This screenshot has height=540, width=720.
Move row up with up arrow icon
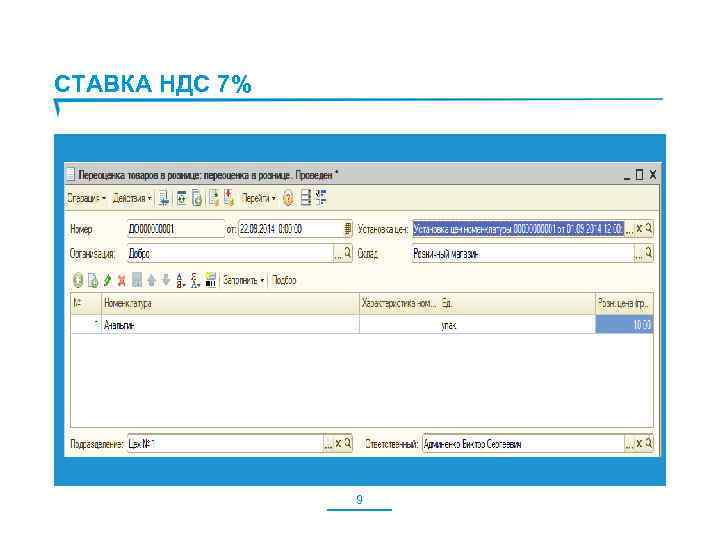tap(152, 280)
